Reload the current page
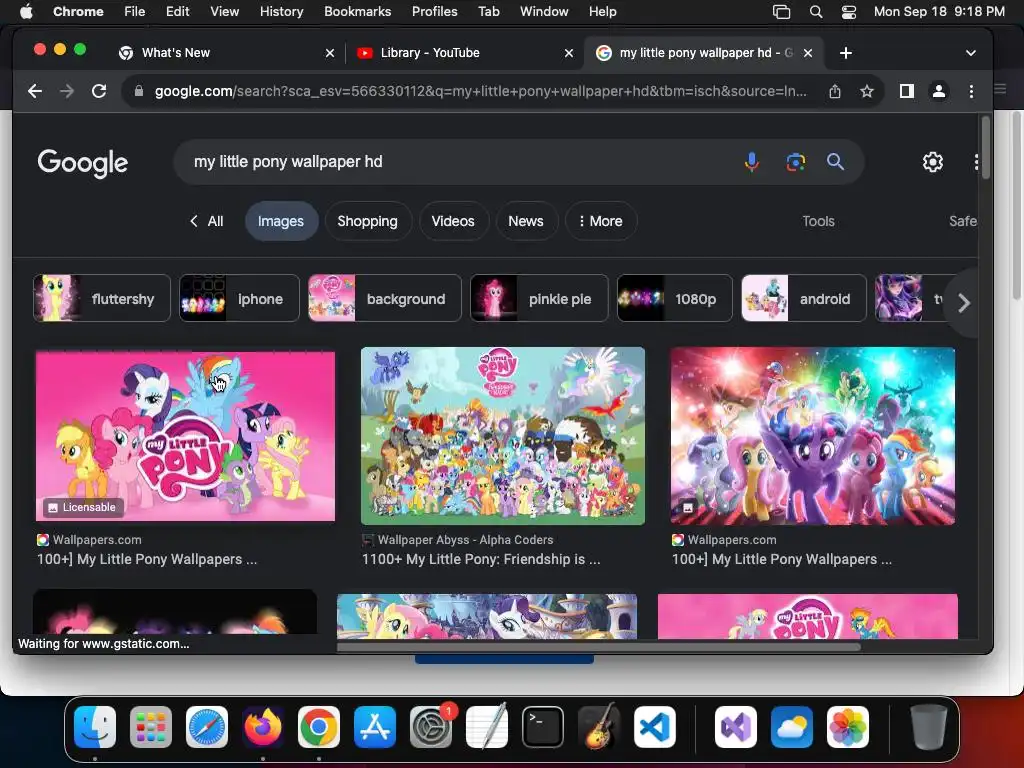1024x768 pixels. 99,91
